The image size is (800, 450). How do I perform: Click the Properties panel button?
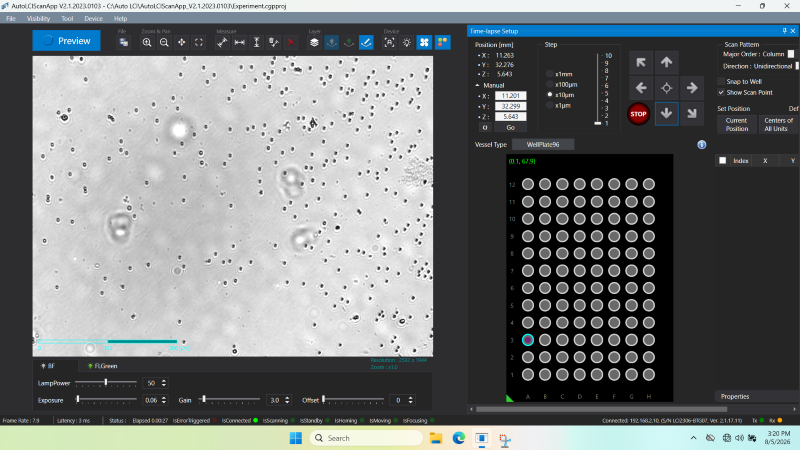coord(757,396)
